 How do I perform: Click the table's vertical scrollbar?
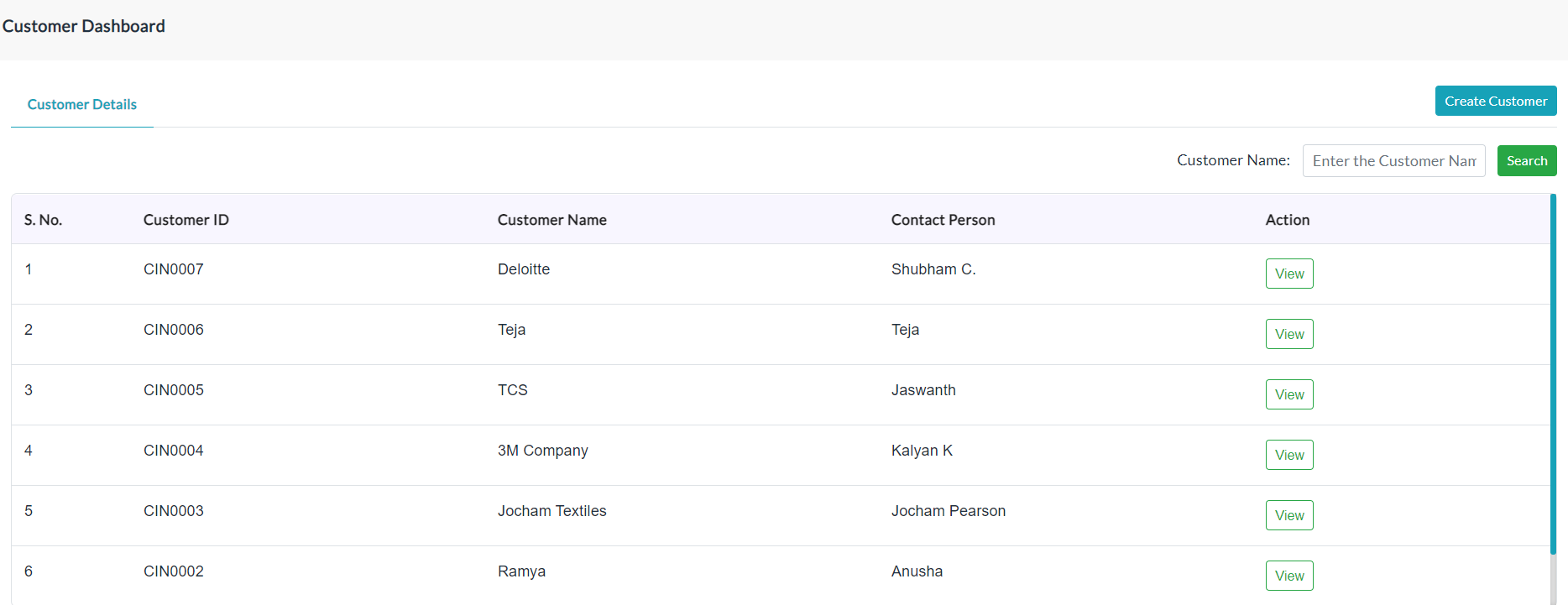pyautogui.click(x=1553, y=373)
